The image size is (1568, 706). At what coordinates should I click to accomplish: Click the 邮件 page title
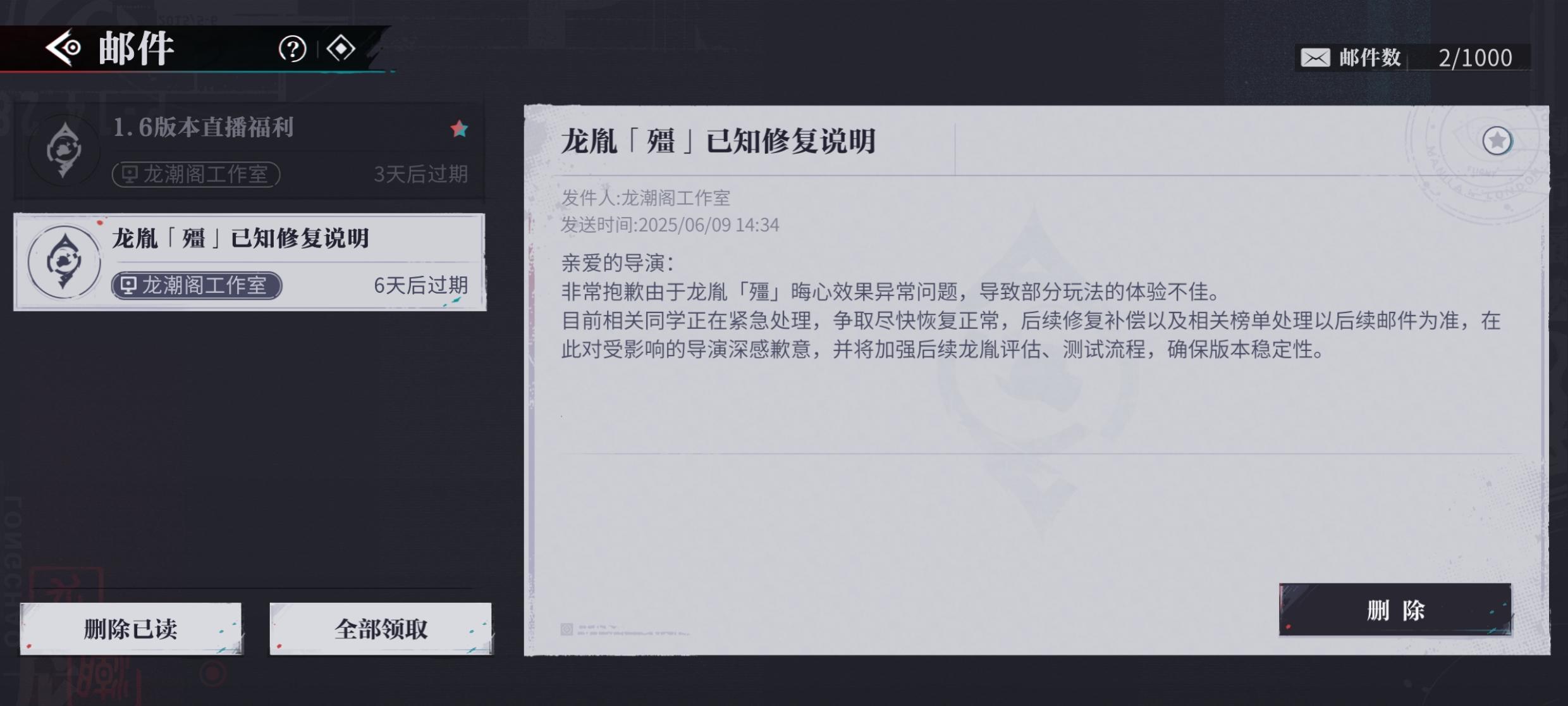tap(136, 49)
